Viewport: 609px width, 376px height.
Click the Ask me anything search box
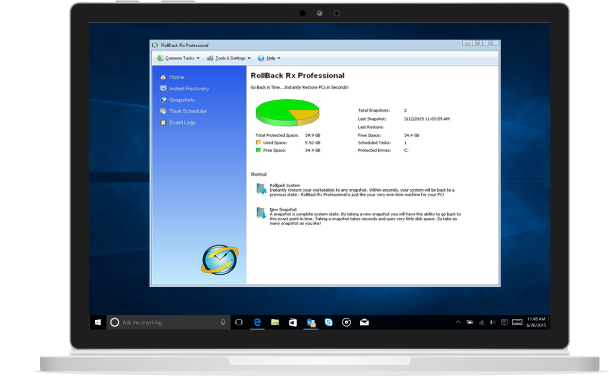168,322
